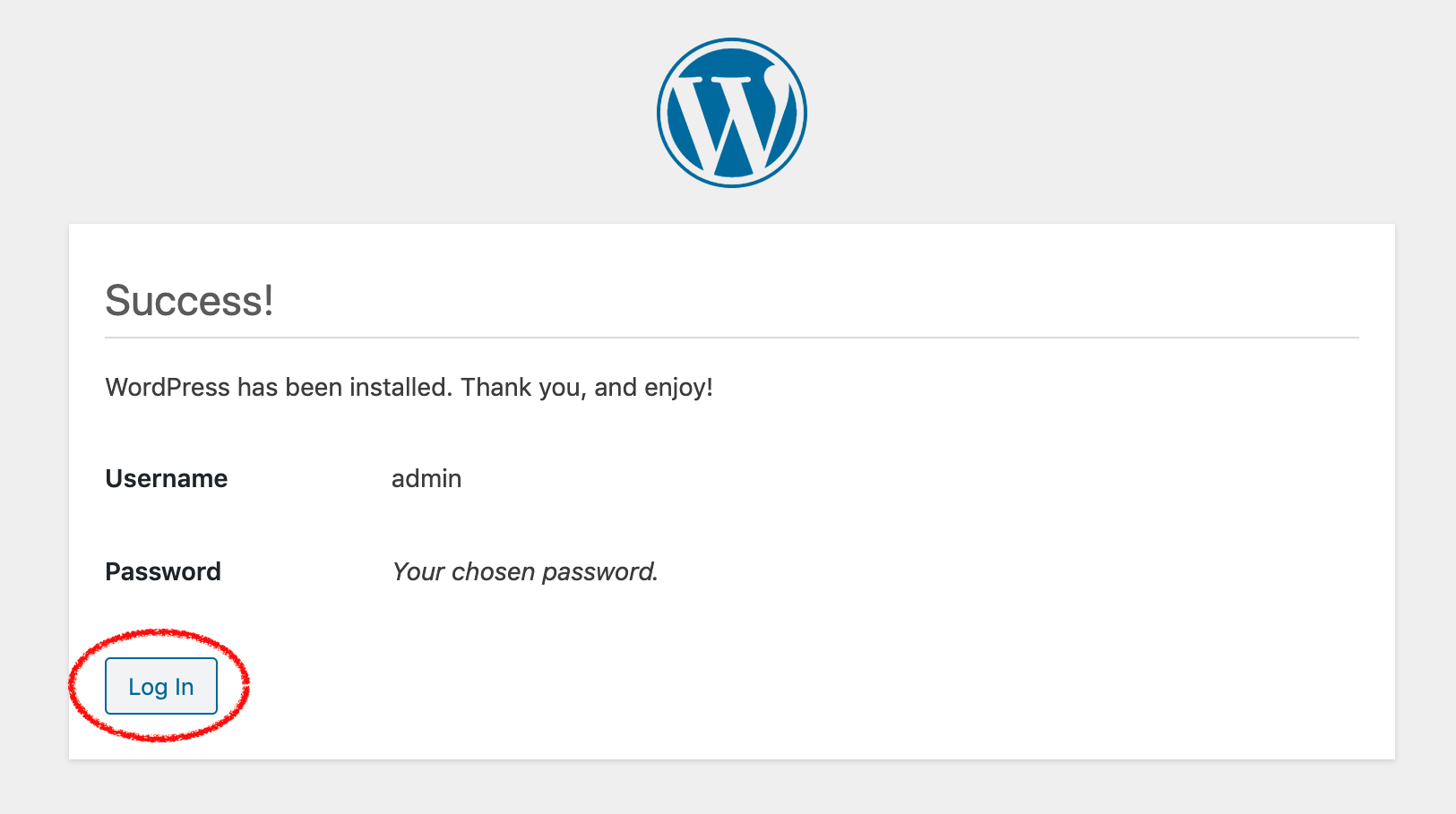This screenshot has height=814, width=1456.
Task: Click the WordPress logo
Action: click(731, 113)
